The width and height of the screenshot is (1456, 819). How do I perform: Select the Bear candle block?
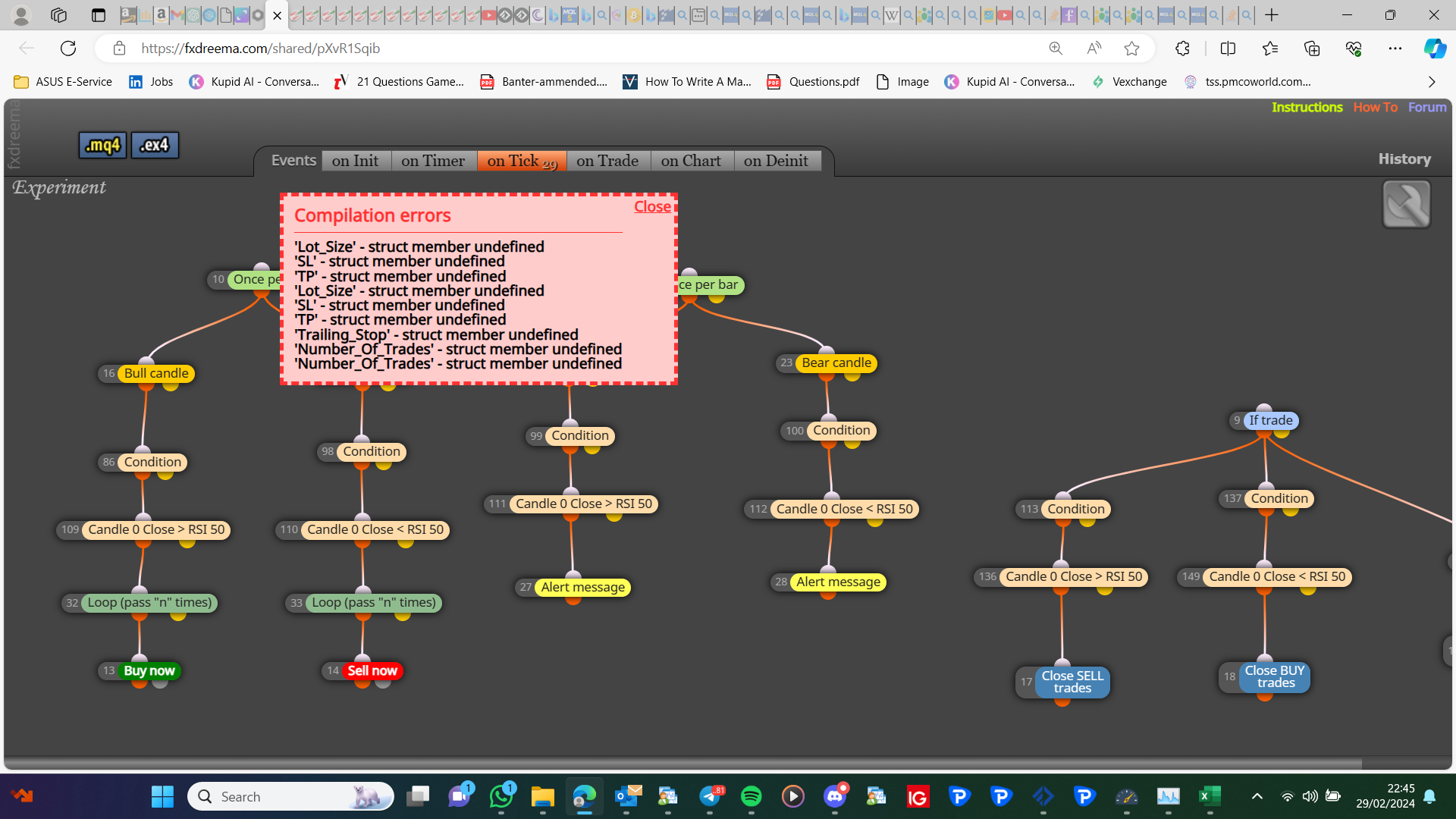836,362
